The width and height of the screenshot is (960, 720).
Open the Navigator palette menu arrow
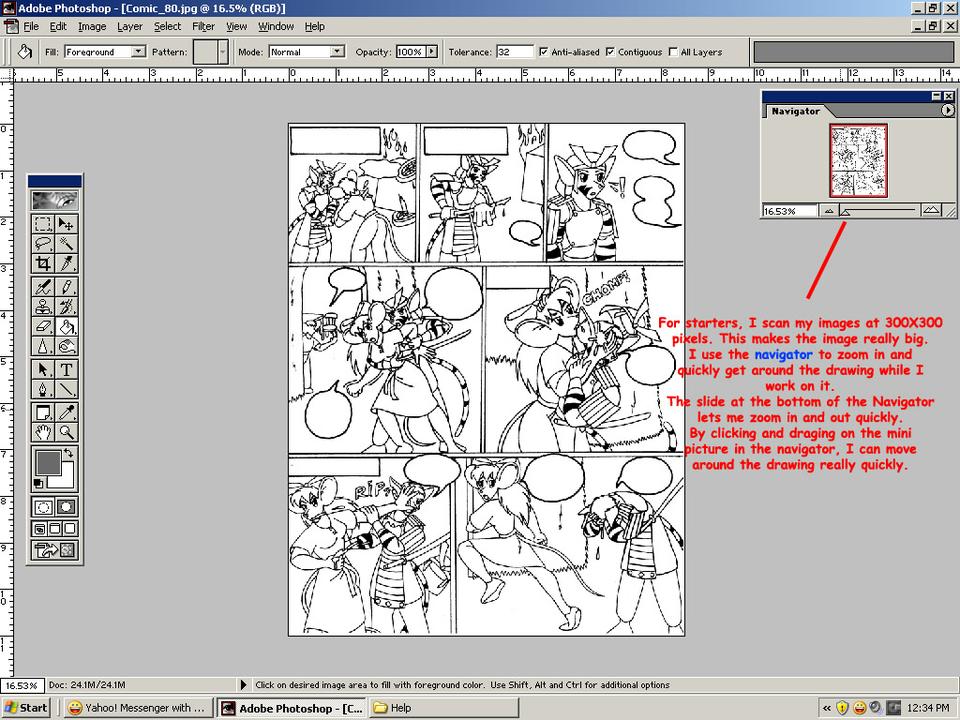947,110
